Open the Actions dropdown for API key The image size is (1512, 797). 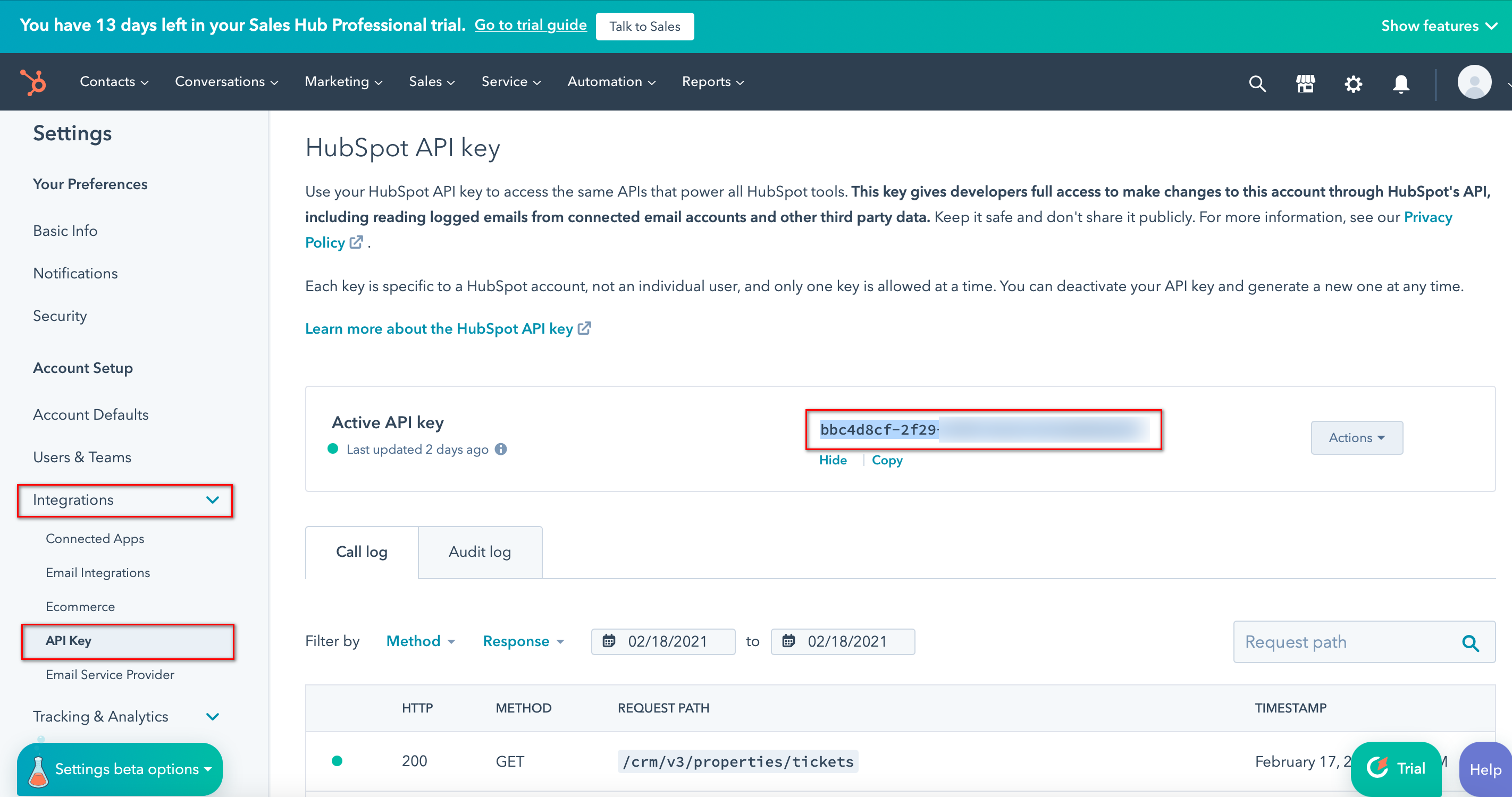[x=1356, y=437]
